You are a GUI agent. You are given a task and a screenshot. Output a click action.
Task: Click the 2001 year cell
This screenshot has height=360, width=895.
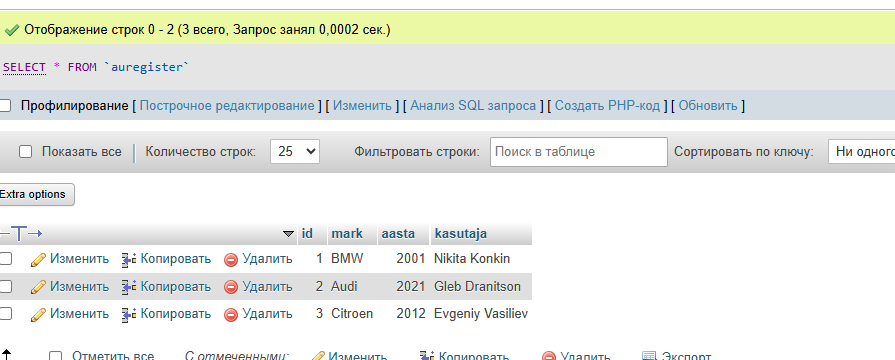(x=411, y=259)
